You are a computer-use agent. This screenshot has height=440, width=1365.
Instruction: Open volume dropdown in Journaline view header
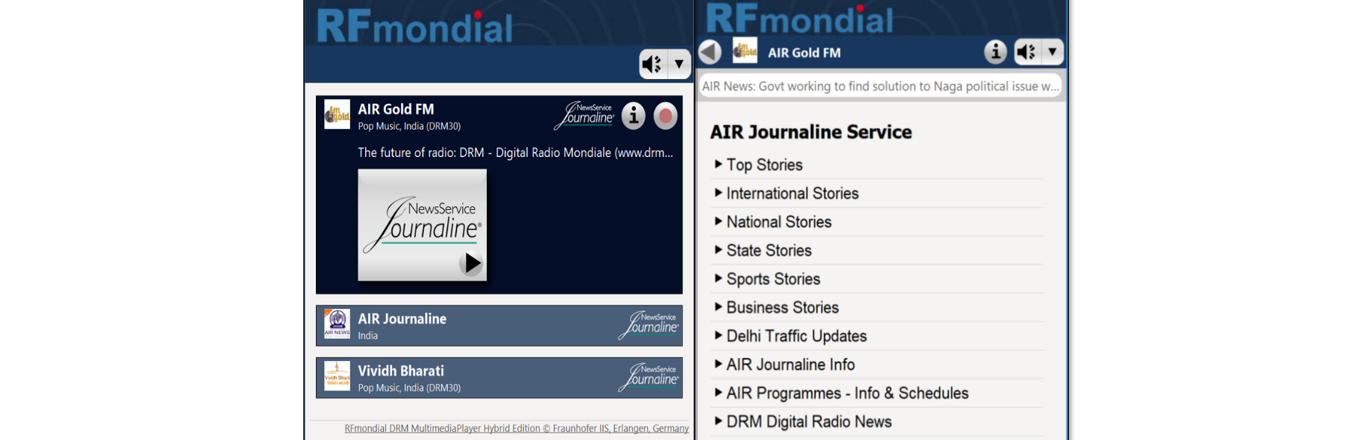click(1052, 52)
